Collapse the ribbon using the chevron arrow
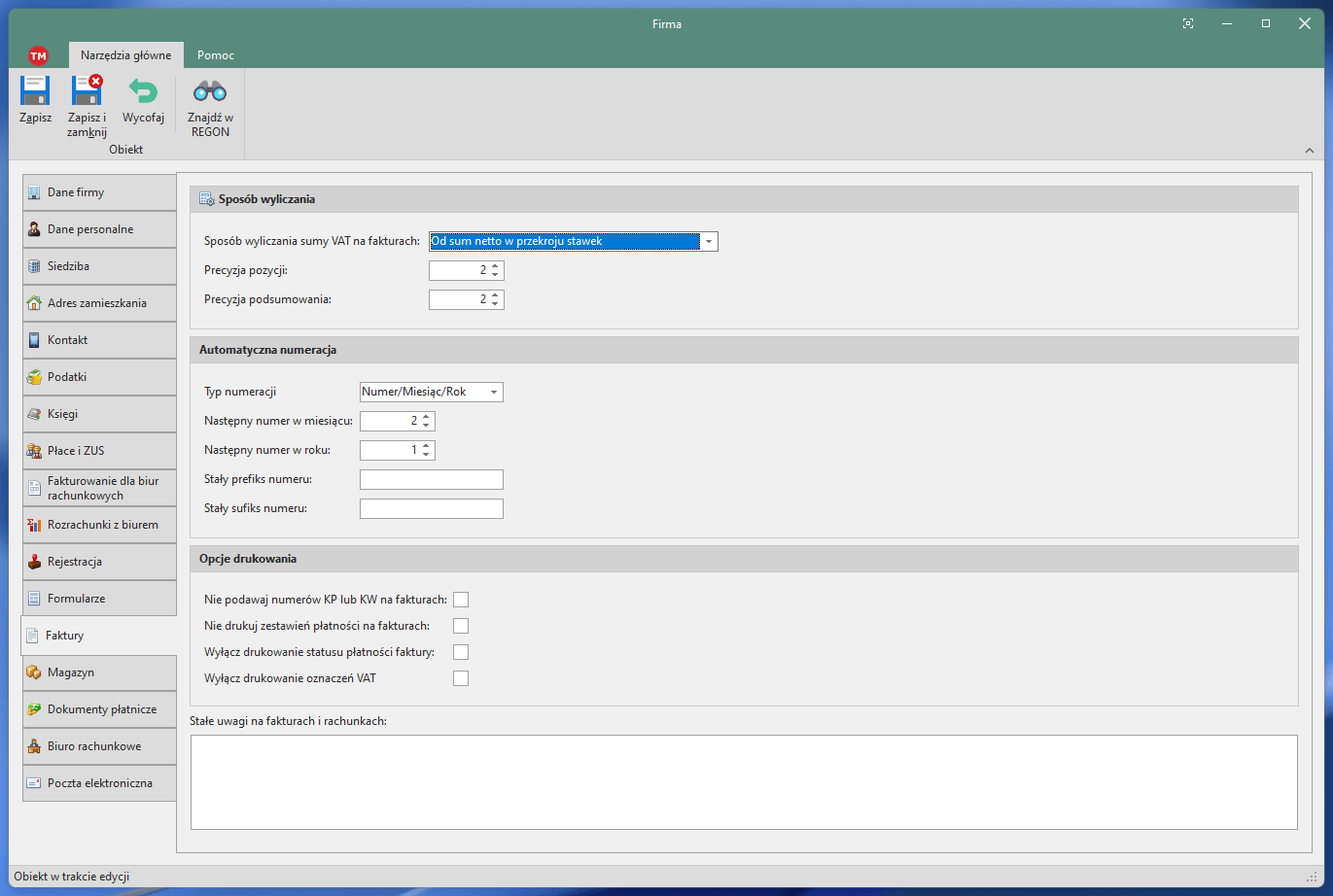This screenshot has width=1333, height=896. click(1309, 151)
